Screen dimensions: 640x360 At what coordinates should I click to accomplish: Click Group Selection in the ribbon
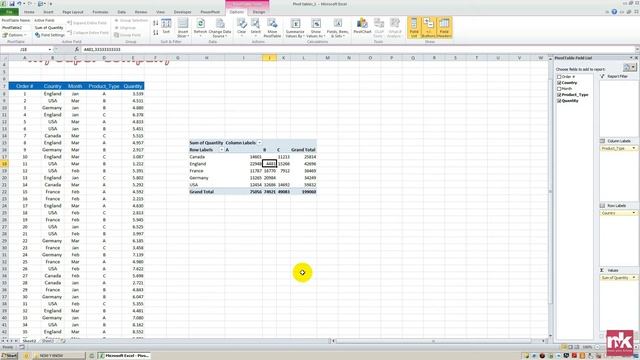(x=131, y=20)
